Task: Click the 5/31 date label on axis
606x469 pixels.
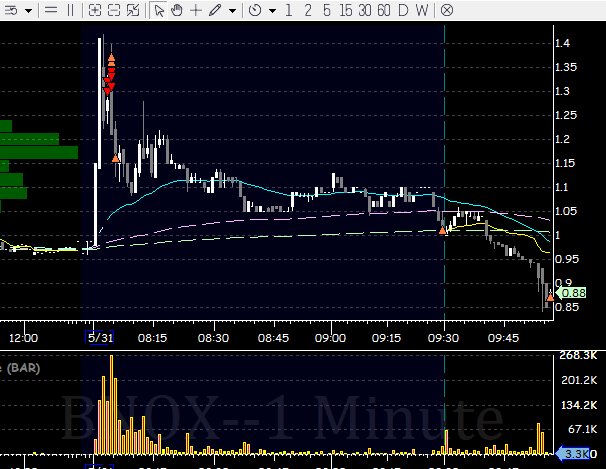Action: click(x=100, y=338)
